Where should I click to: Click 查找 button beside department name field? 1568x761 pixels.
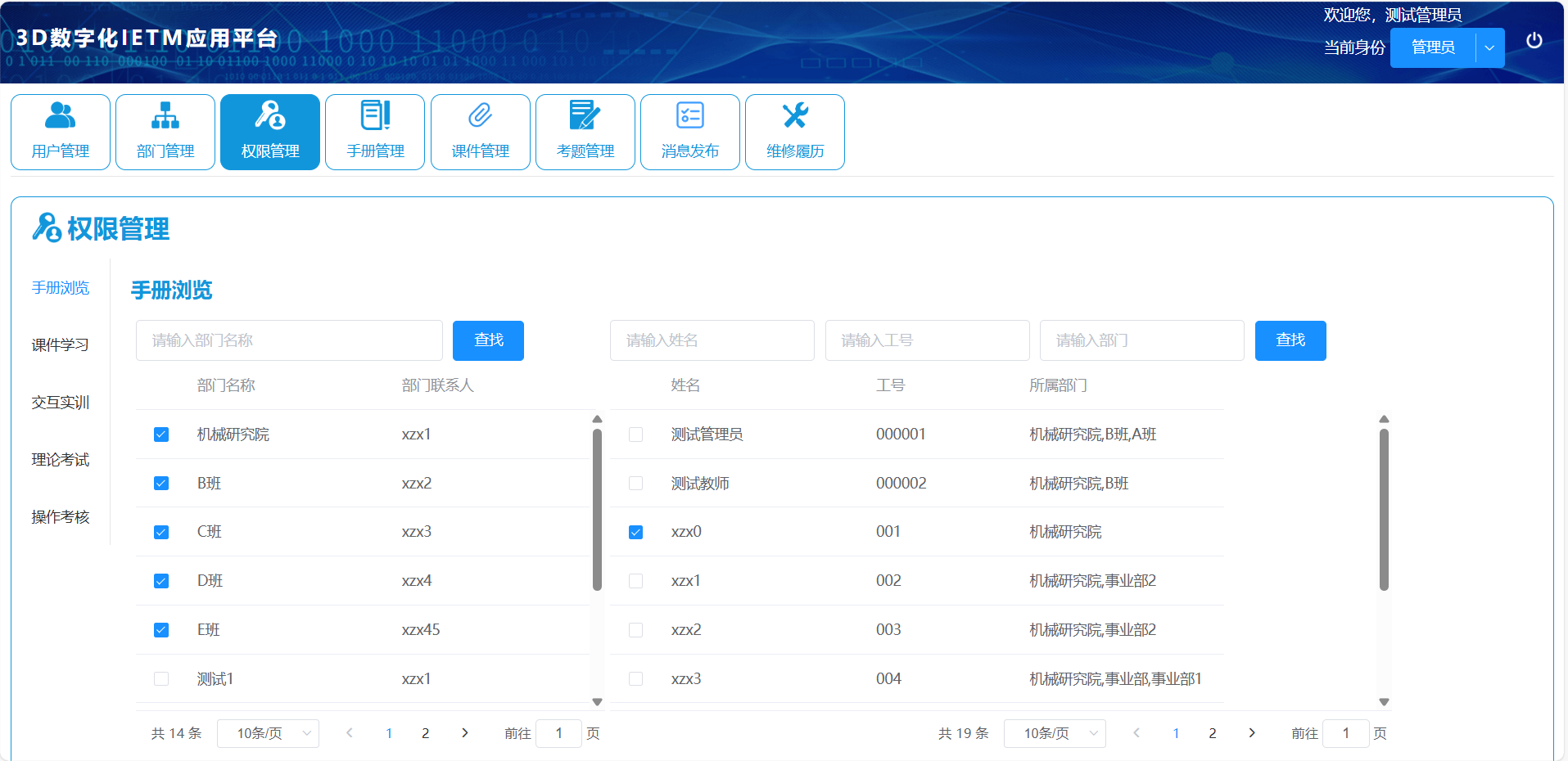[x=488, y=340]
